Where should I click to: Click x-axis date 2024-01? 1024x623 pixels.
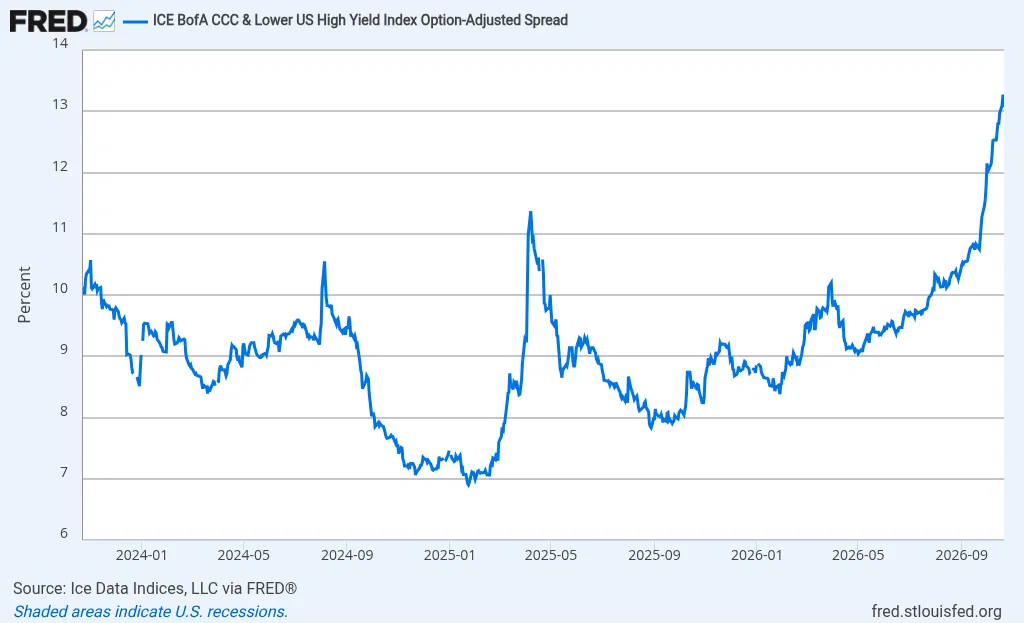click(x=141, y=556)
